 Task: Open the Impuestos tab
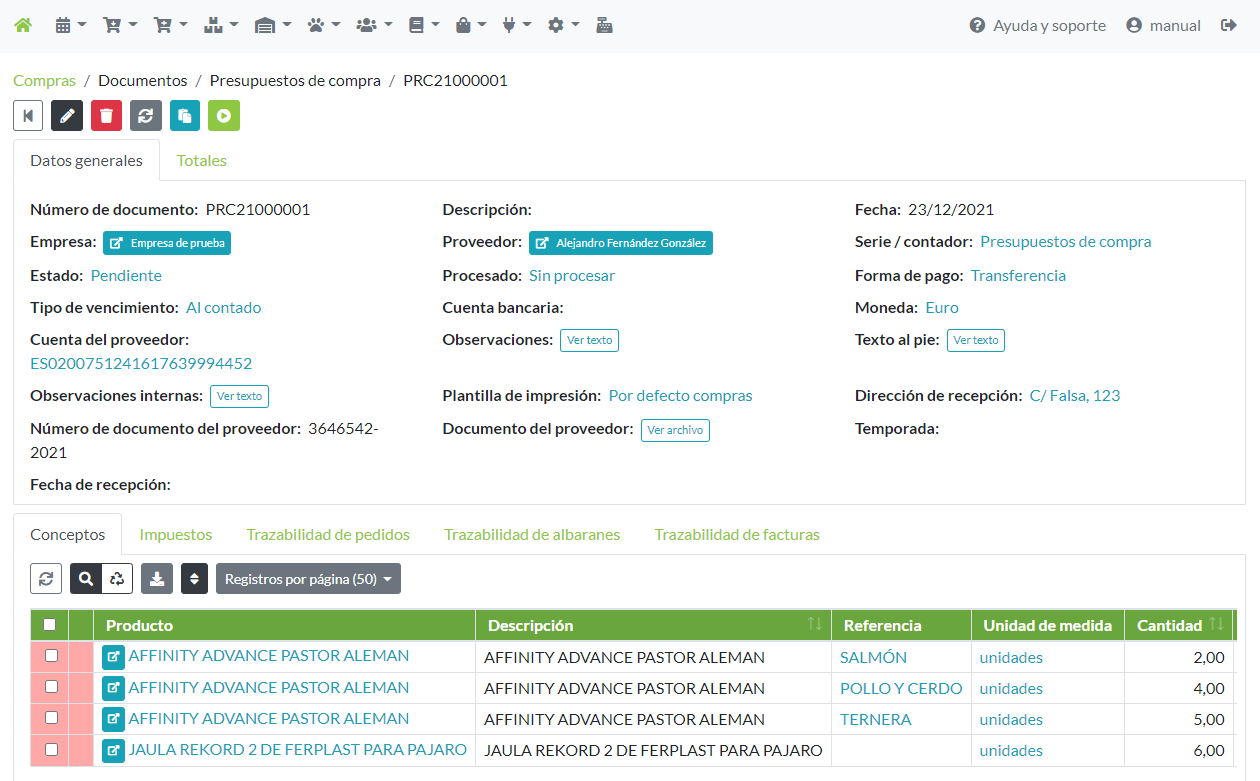pos(176,534)
